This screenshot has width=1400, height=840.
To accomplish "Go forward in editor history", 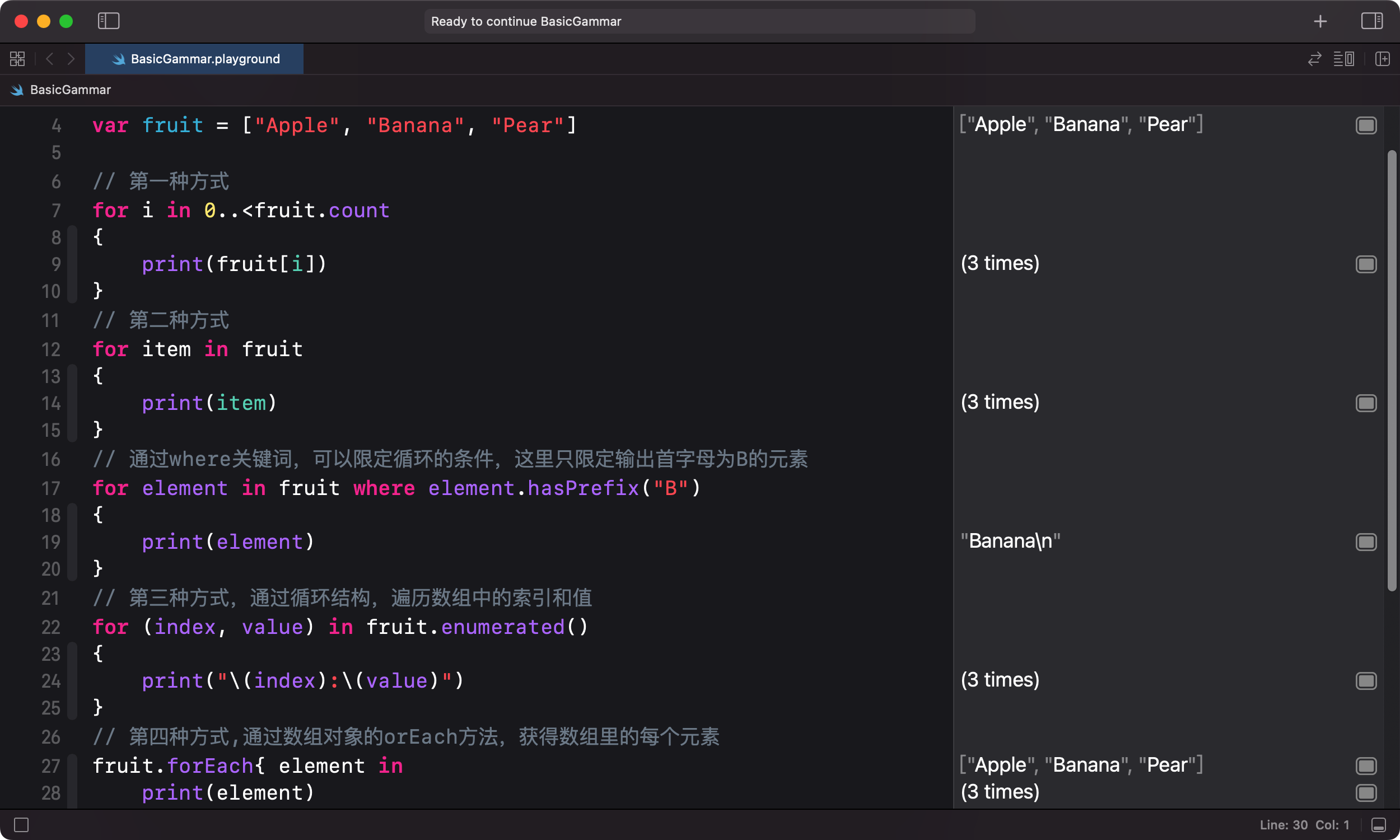I will [x=71, y=58].
